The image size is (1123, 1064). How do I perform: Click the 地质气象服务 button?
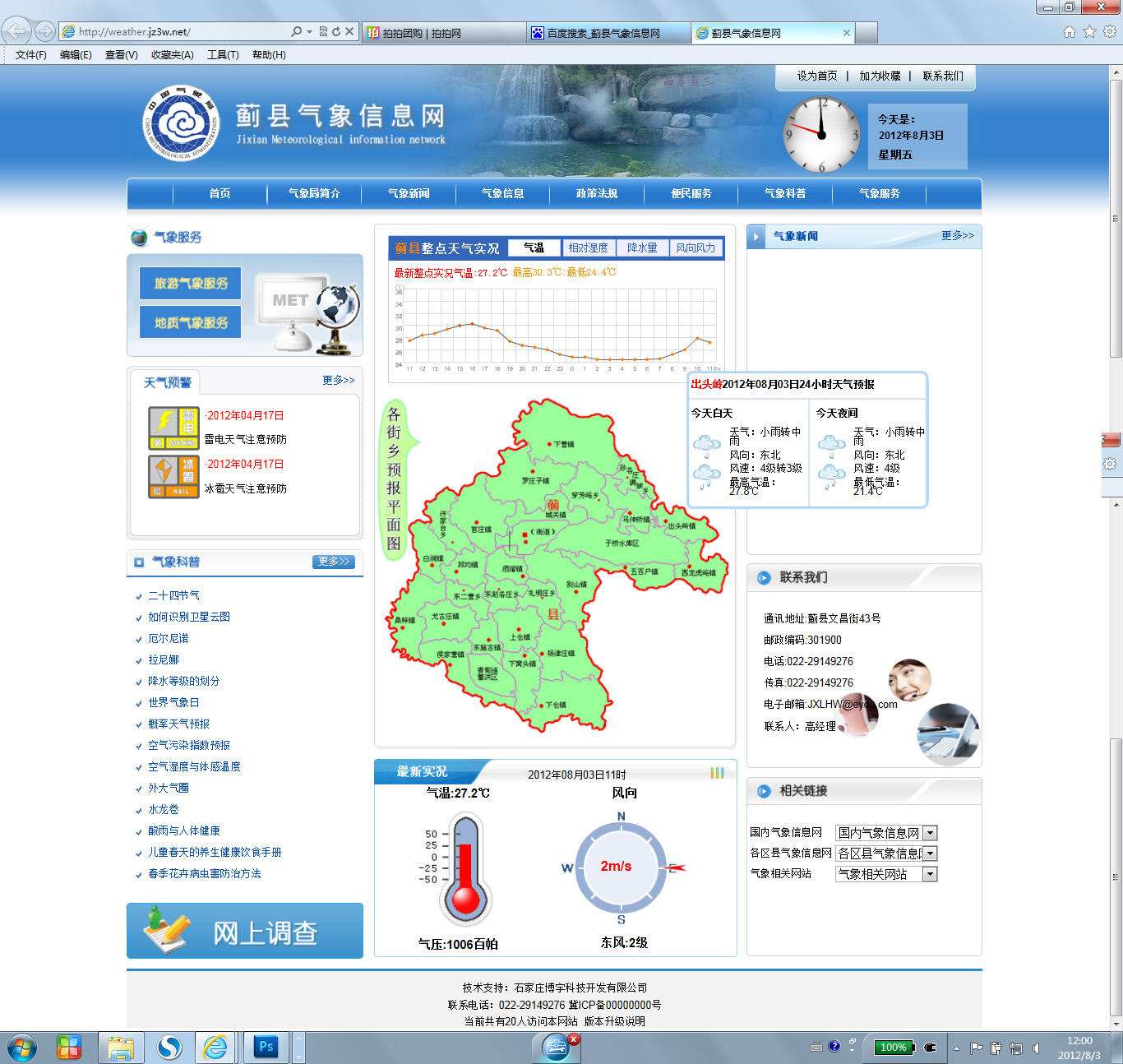point(191,322)
